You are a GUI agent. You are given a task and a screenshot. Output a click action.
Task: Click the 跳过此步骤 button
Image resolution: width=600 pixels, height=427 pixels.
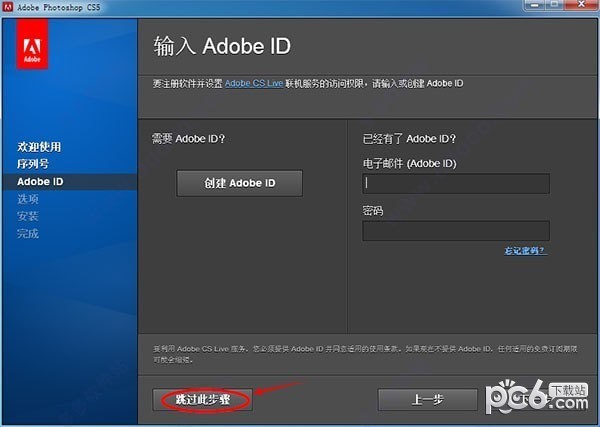(x=202, y=400)
